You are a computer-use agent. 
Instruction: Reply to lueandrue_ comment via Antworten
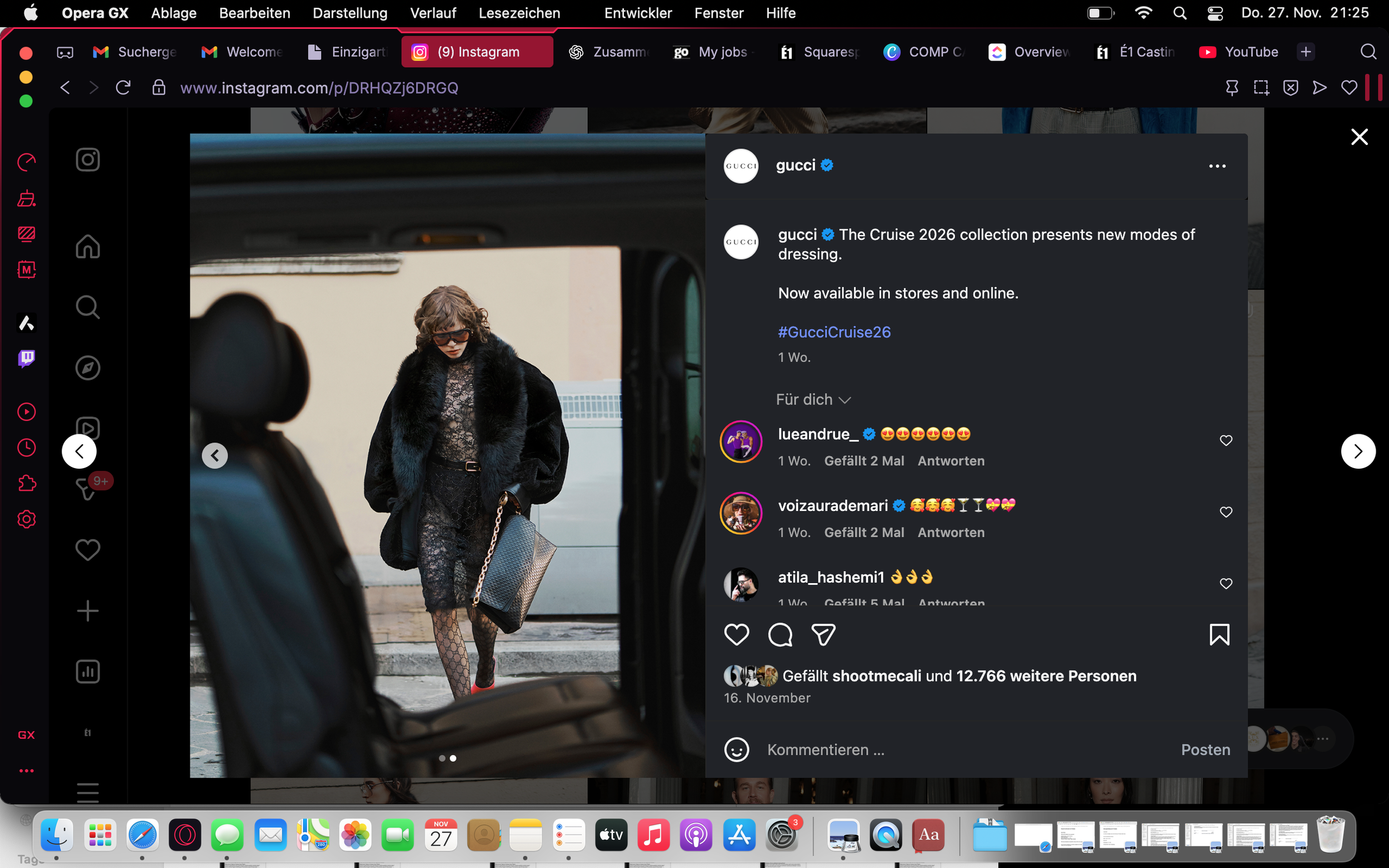951,460
